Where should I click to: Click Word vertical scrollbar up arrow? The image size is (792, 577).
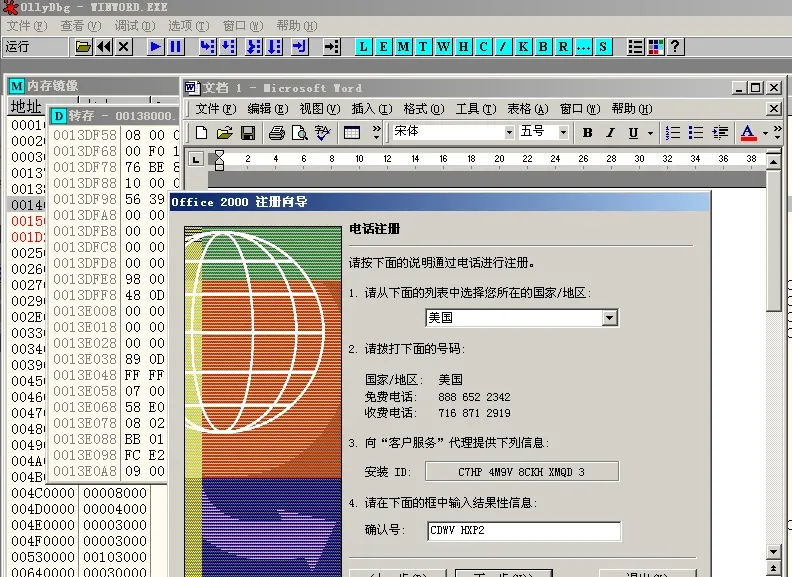[x=773, y=162]
